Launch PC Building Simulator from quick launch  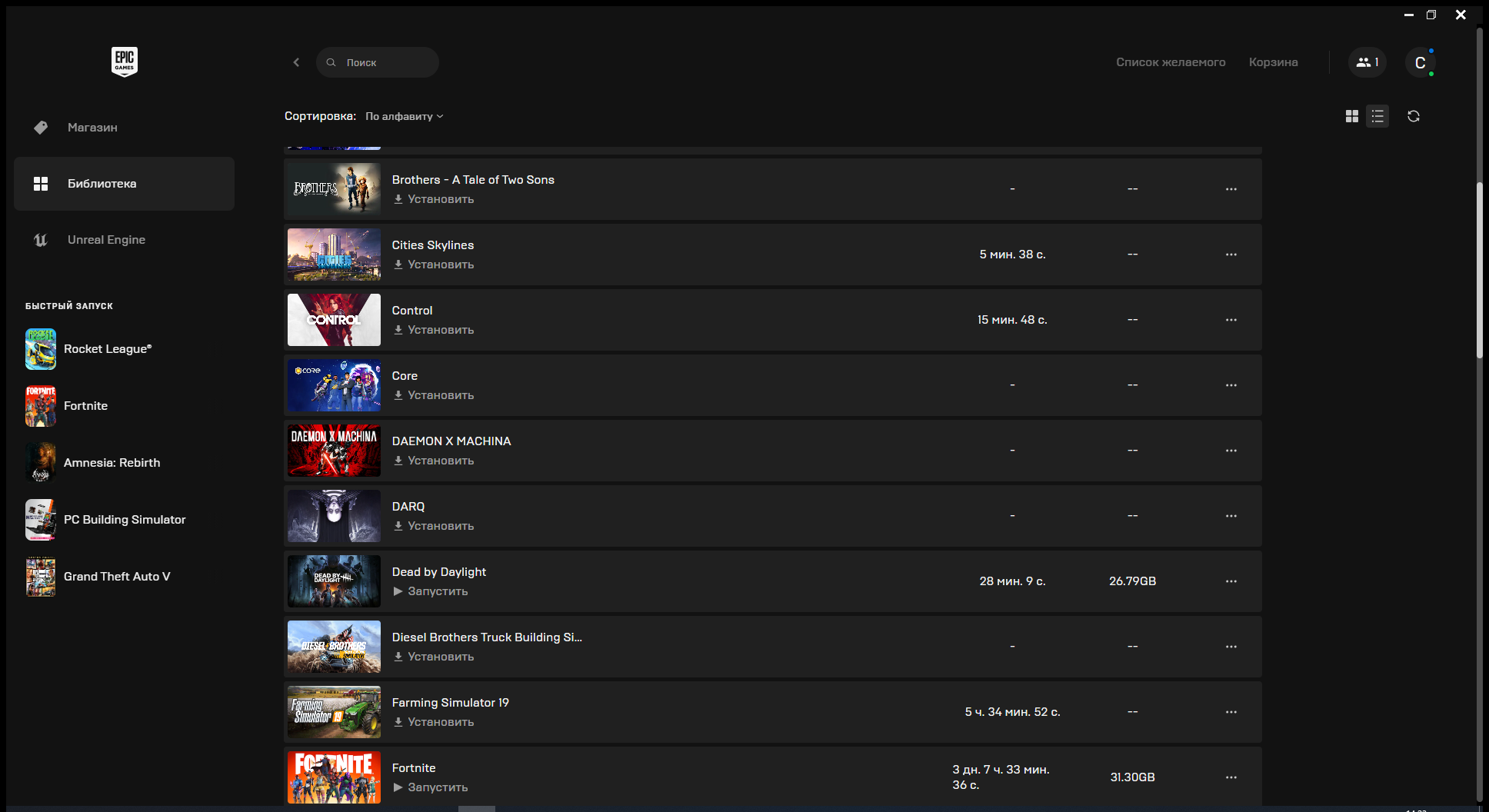(105, 520)
